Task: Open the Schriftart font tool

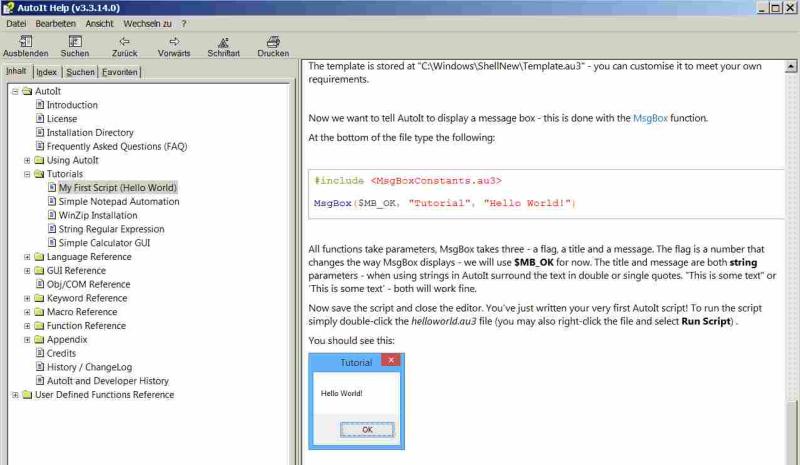Action: tap(223, 42)
